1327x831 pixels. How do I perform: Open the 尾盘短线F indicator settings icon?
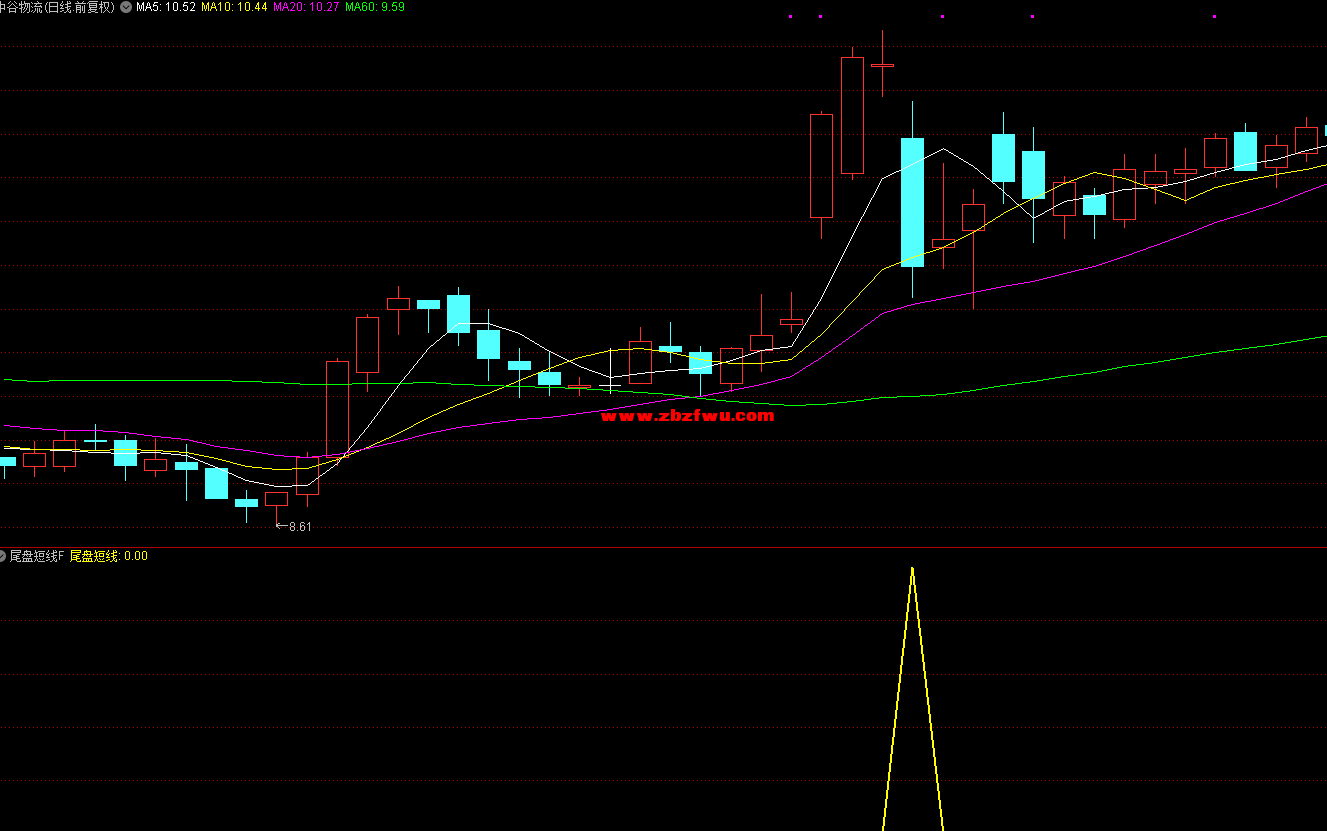click(x=3, y=555)
